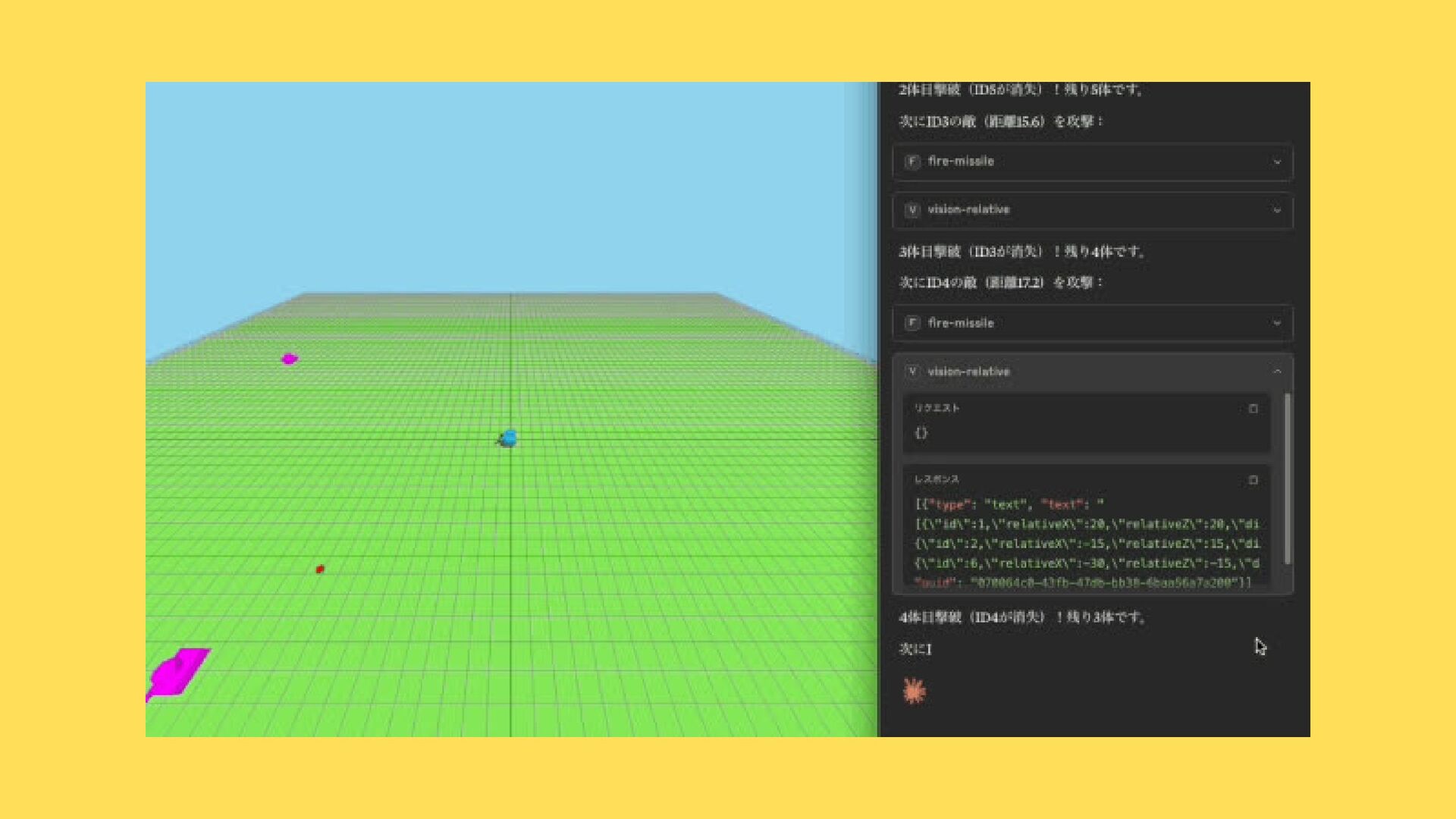
Task: Copy the レスポンス JSON contents
Action: (1253, 480)
